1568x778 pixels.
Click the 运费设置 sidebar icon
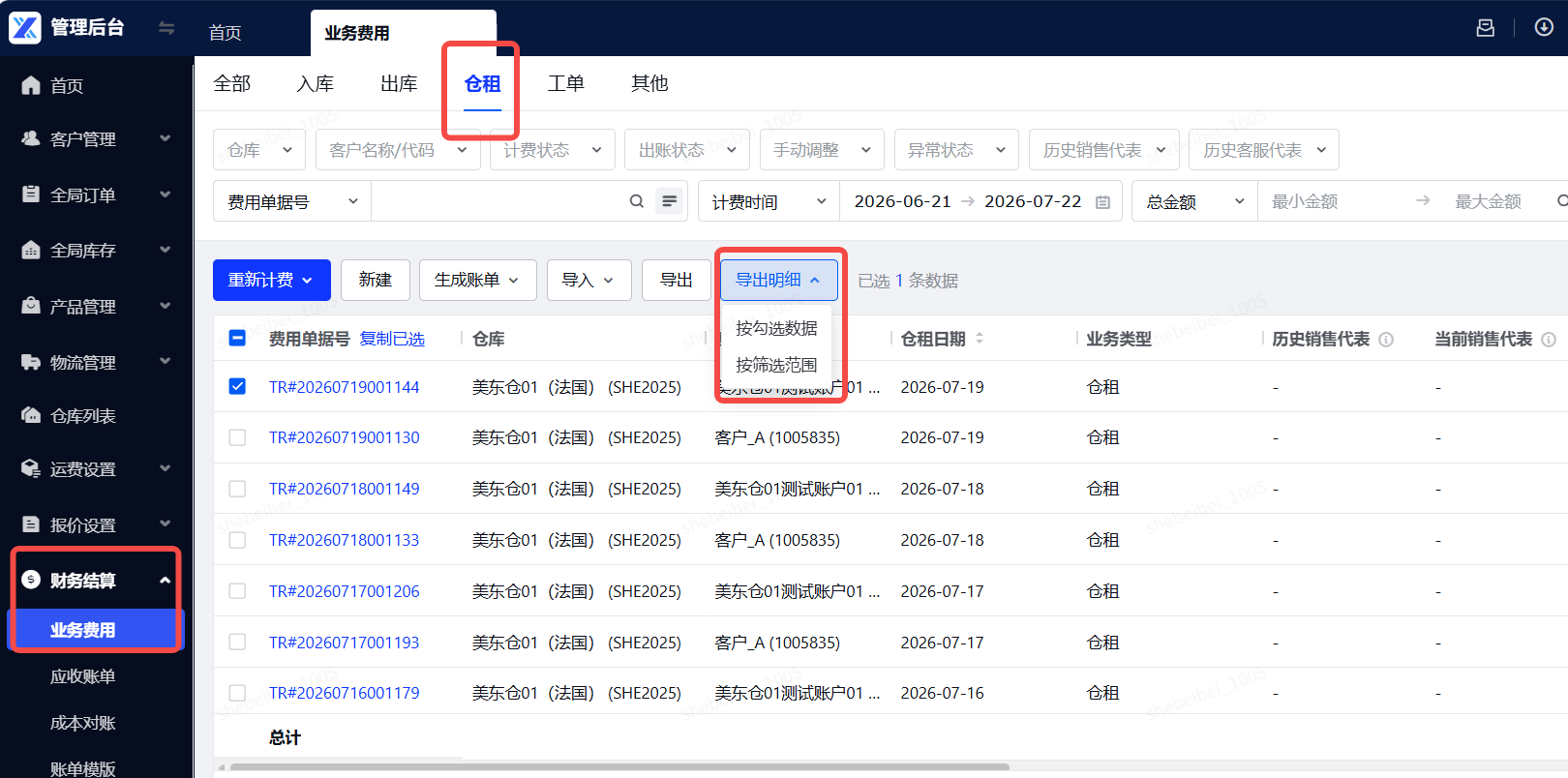31,468
